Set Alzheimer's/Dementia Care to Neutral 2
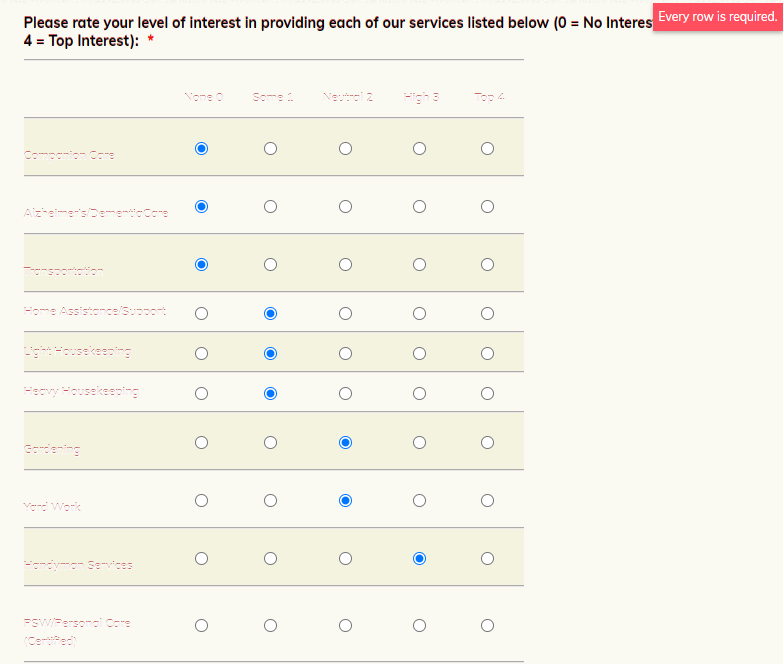The height and width of the screenshot is (664, 783). [345, 207]
